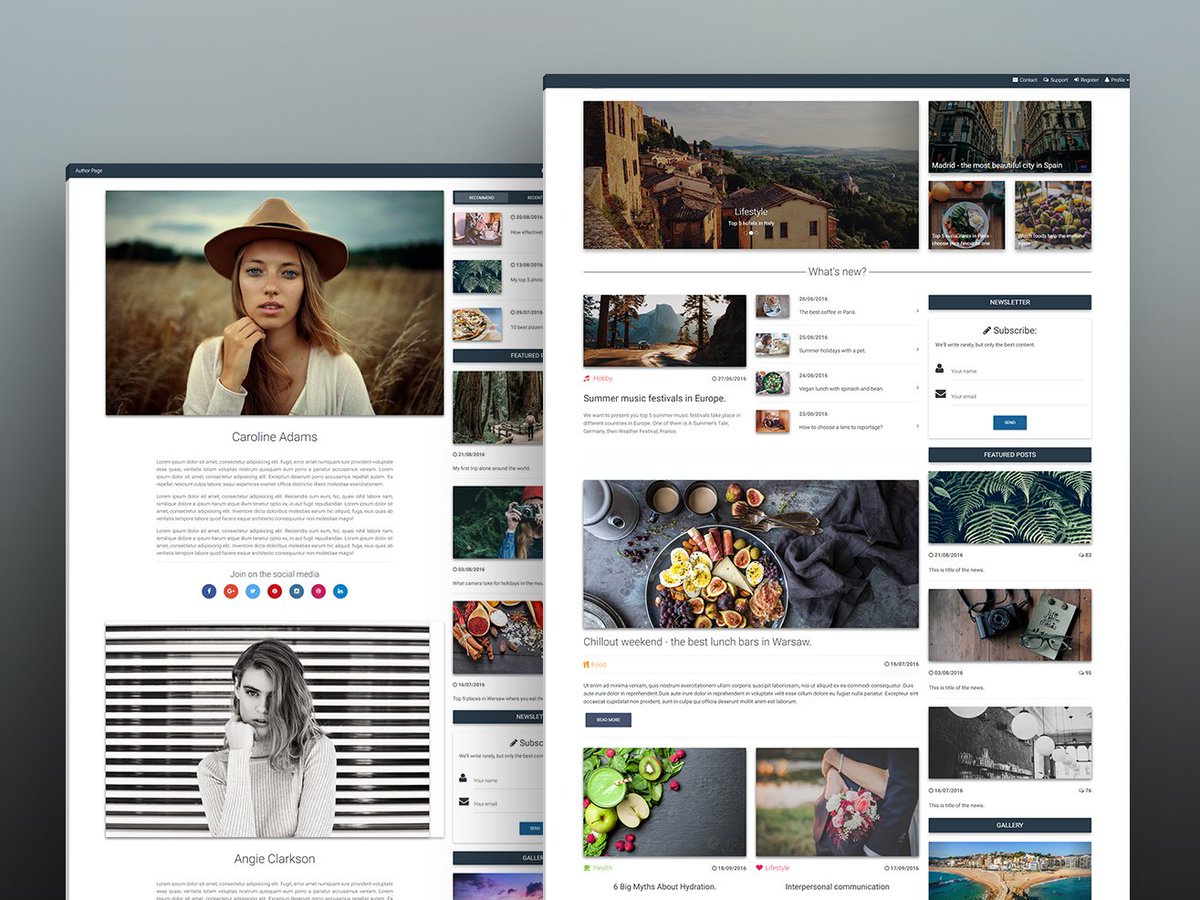Open Caroline Adams' Facebook social icon
Image resolution: width=1200 pixels, height=900 pixels.
[209, 591]
